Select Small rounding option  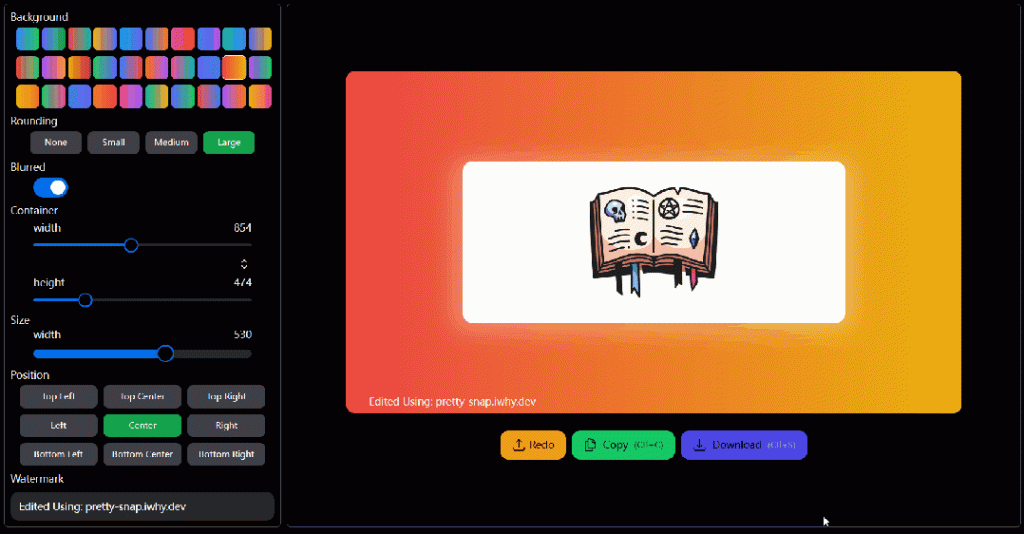[113, 142]
